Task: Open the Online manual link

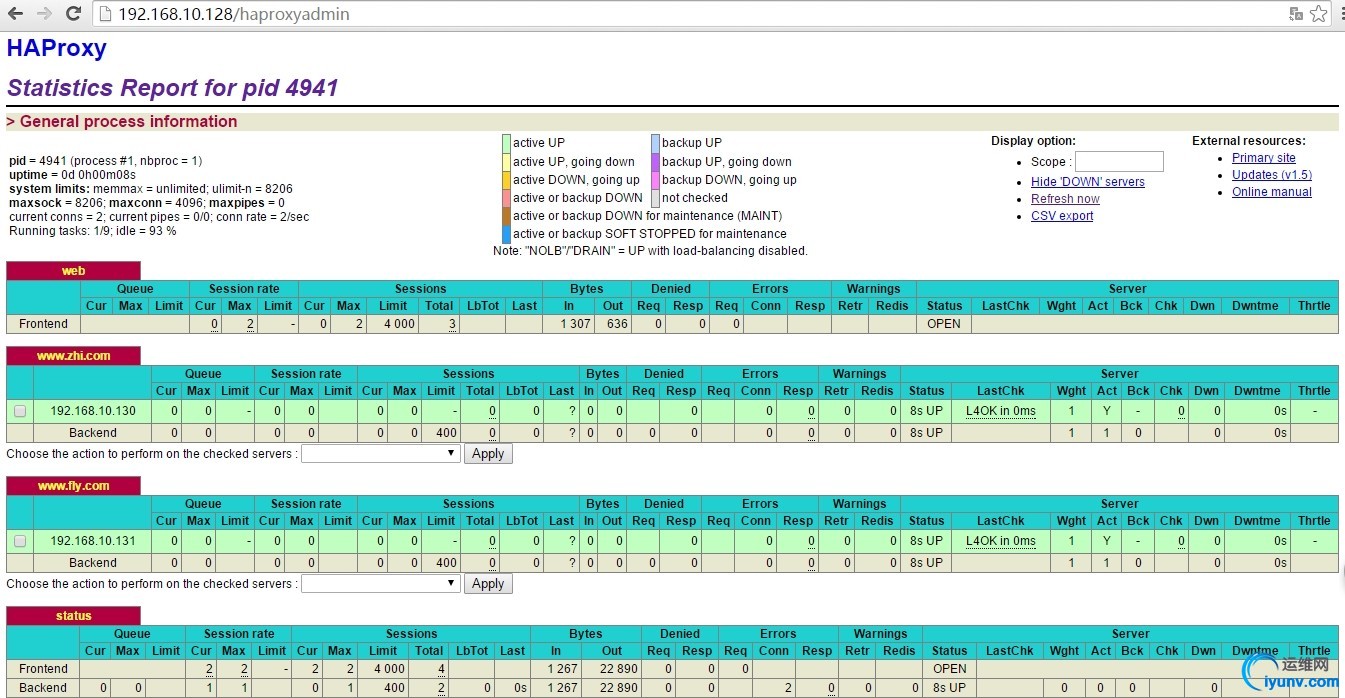Action: [x=1271, y=192]
